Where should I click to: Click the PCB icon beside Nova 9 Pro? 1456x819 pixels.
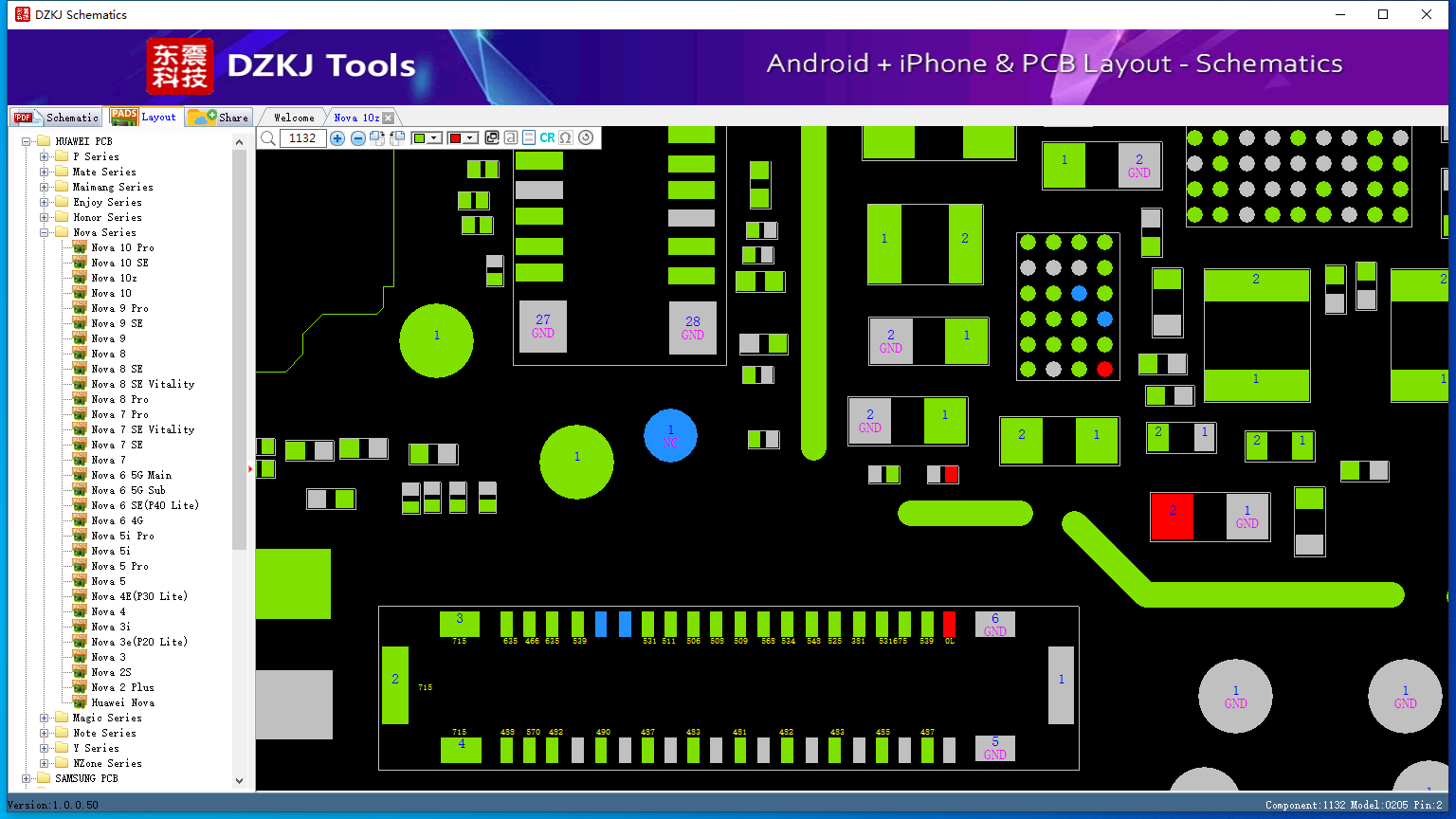coord(81,308)
